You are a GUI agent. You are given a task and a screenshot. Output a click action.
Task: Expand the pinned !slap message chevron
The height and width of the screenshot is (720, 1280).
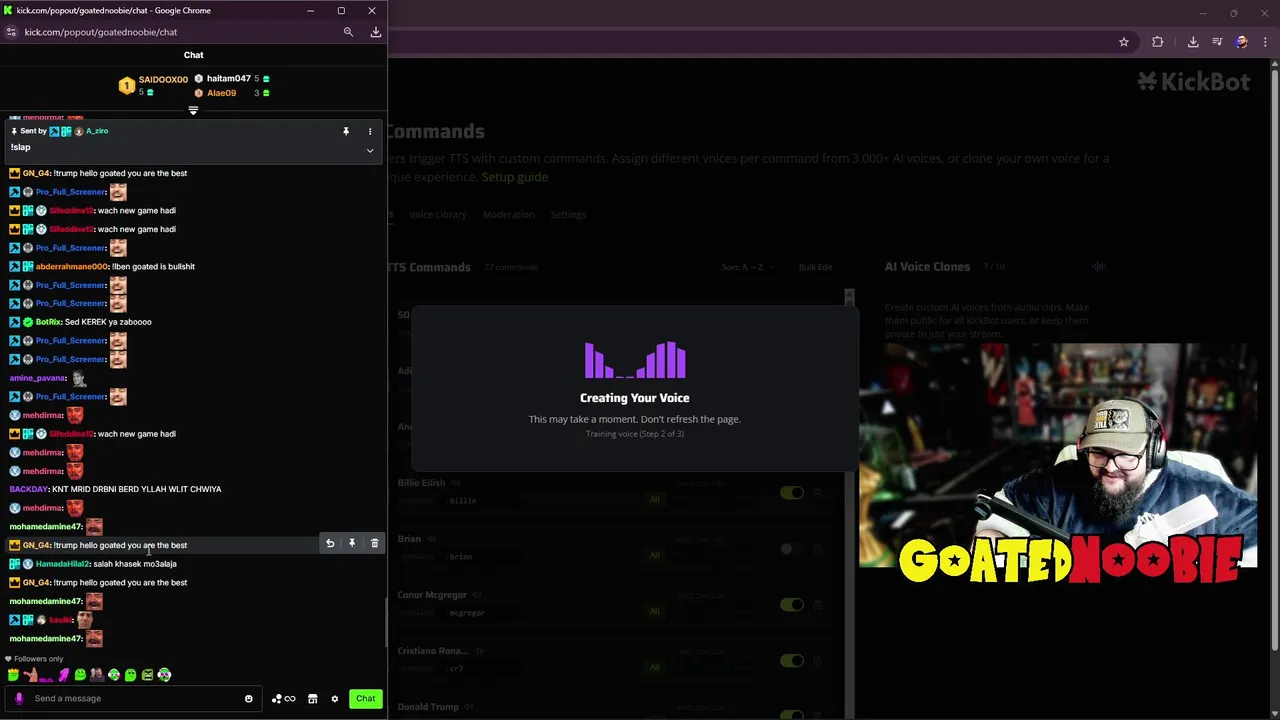[370, 150]
